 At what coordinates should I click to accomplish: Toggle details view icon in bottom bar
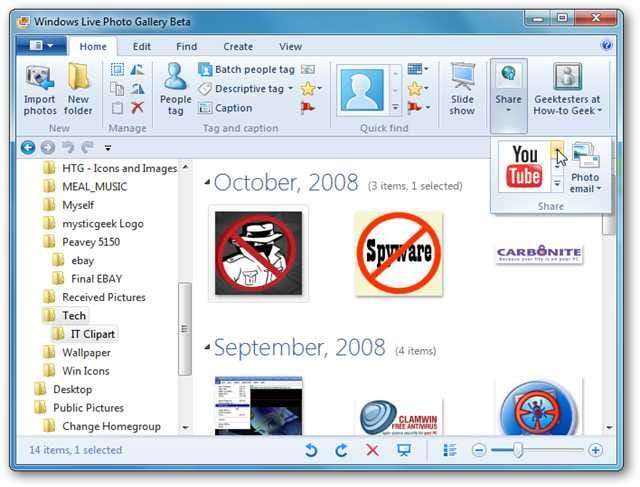coord(449,450)
